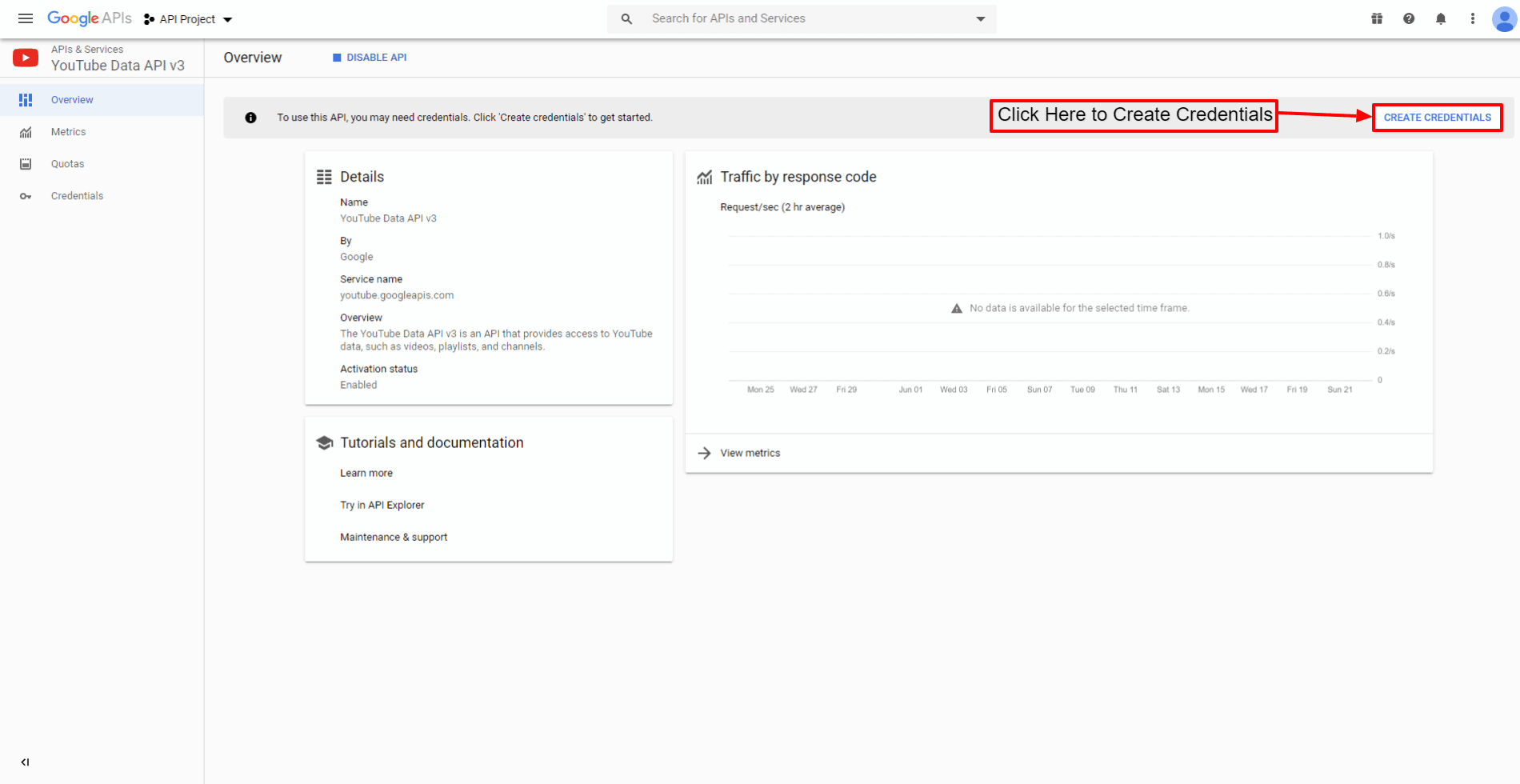Click the Quotas icon in sidebar
This screenshot has width=1520, height=784.
pyautogui.click(x=26, y=164)
